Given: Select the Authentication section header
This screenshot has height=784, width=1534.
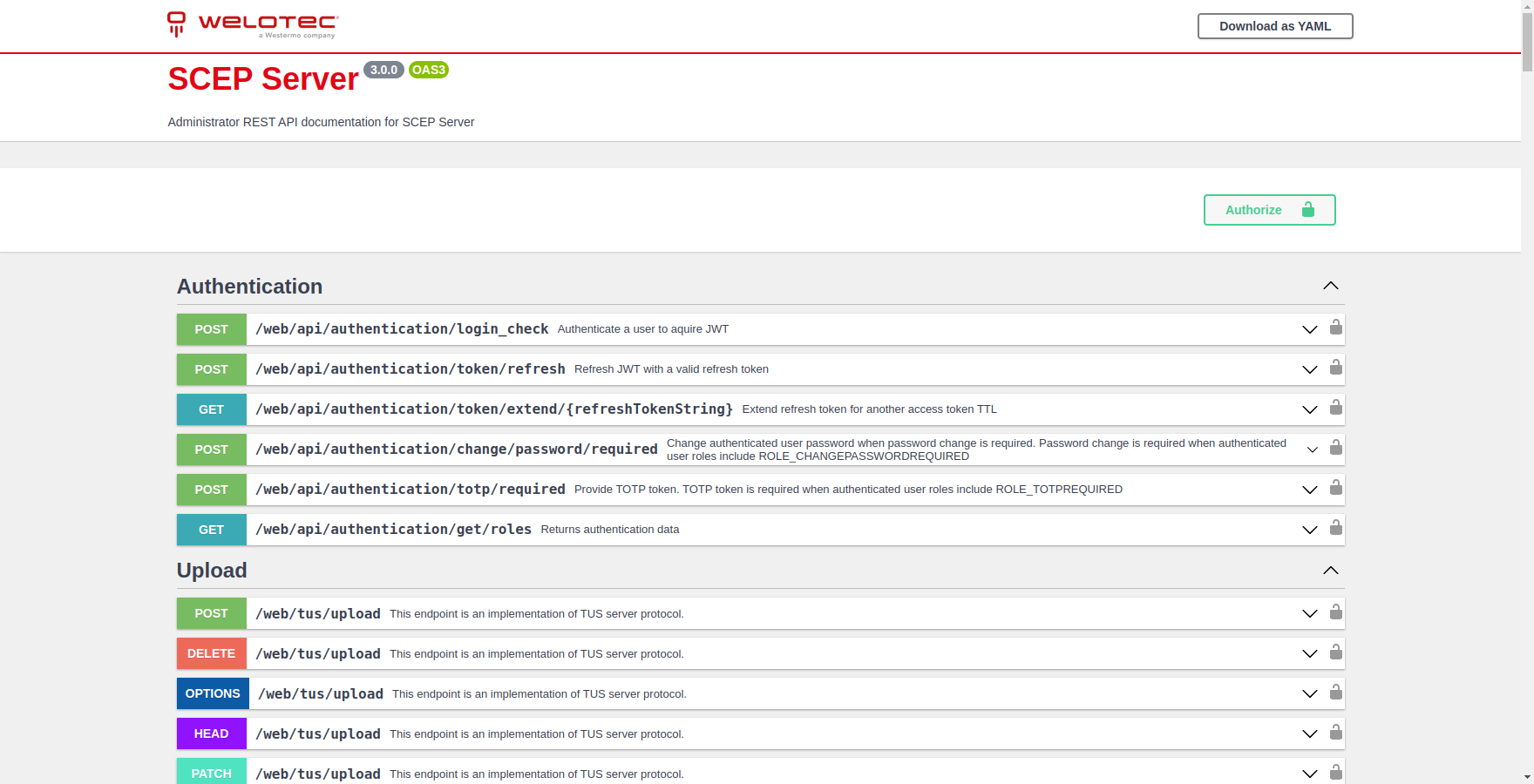Looking at the screenshot, I should point(250,286).
